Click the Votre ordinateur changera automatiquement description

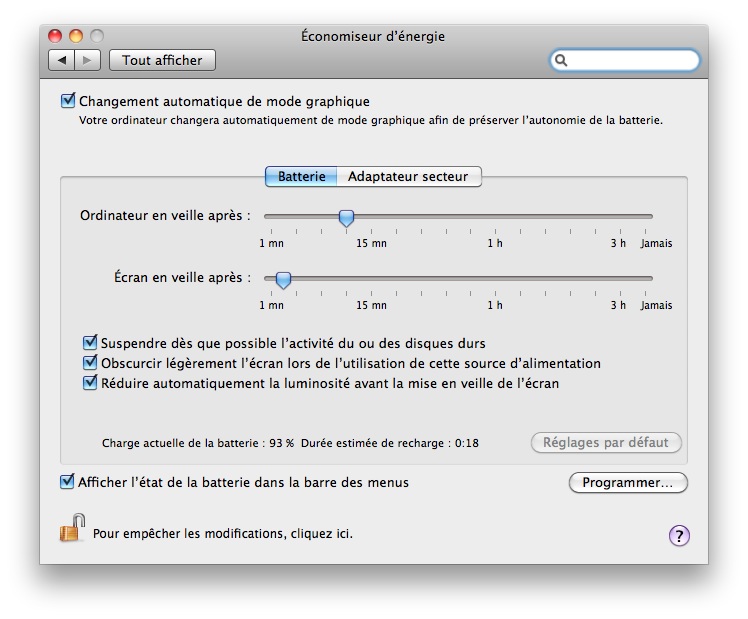(371, 120)
